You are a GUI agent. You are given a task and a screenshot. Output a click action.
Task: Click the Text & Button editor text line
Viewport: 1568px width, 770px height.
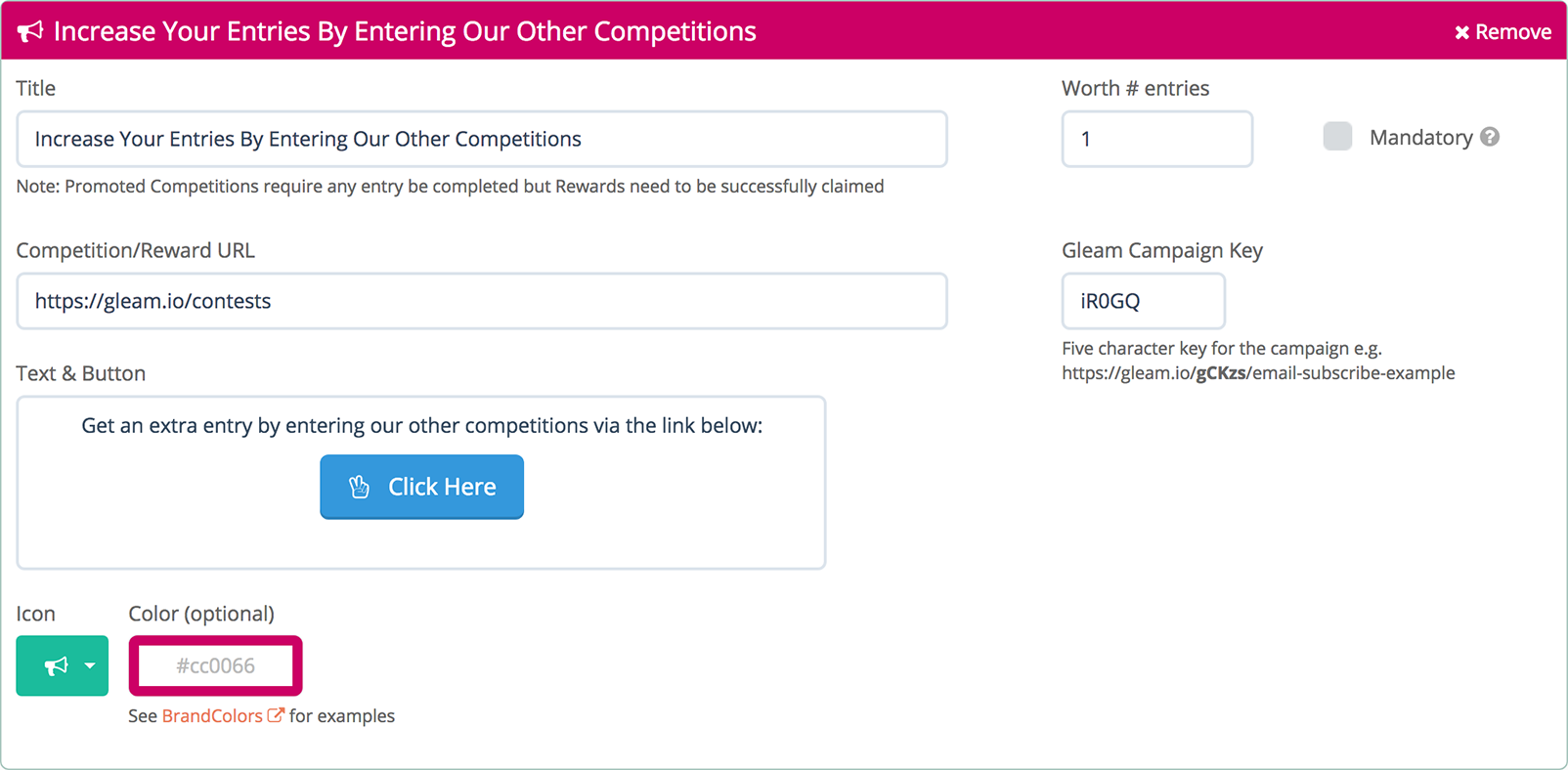pos(421,425)
